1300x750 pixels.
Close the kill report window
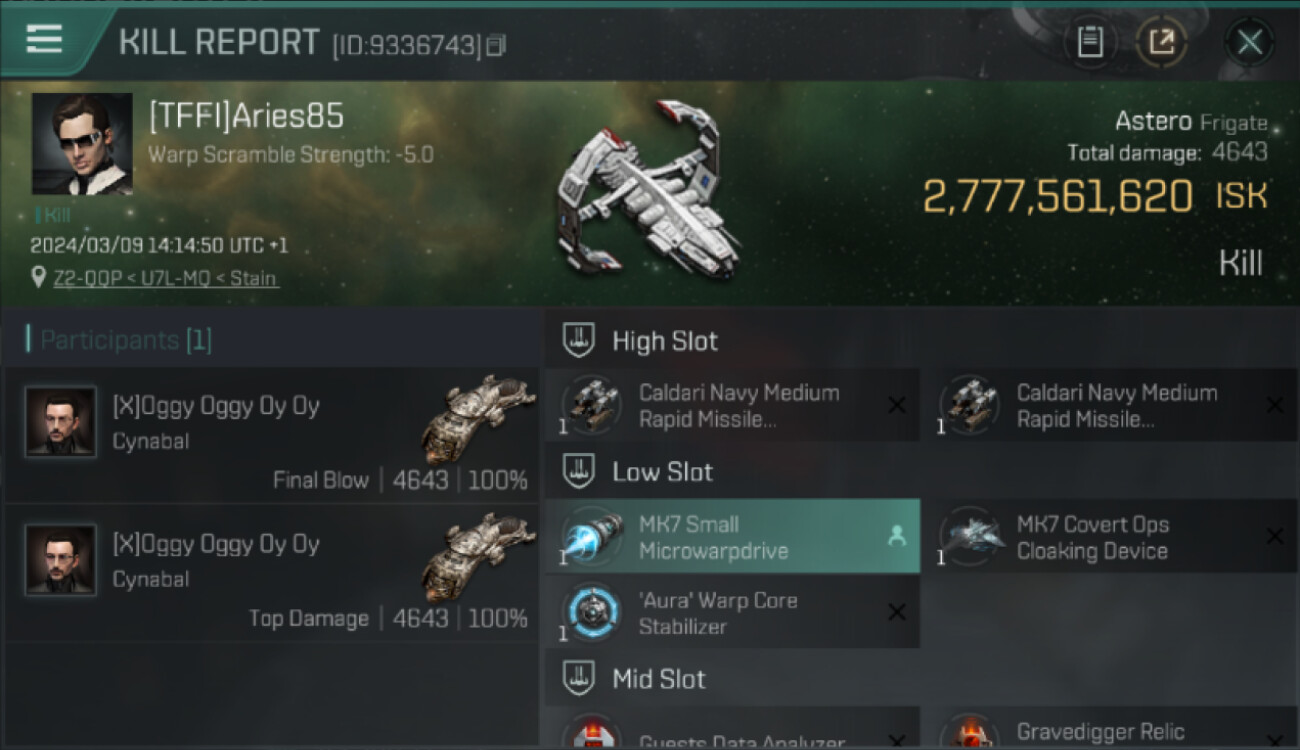1249,42
